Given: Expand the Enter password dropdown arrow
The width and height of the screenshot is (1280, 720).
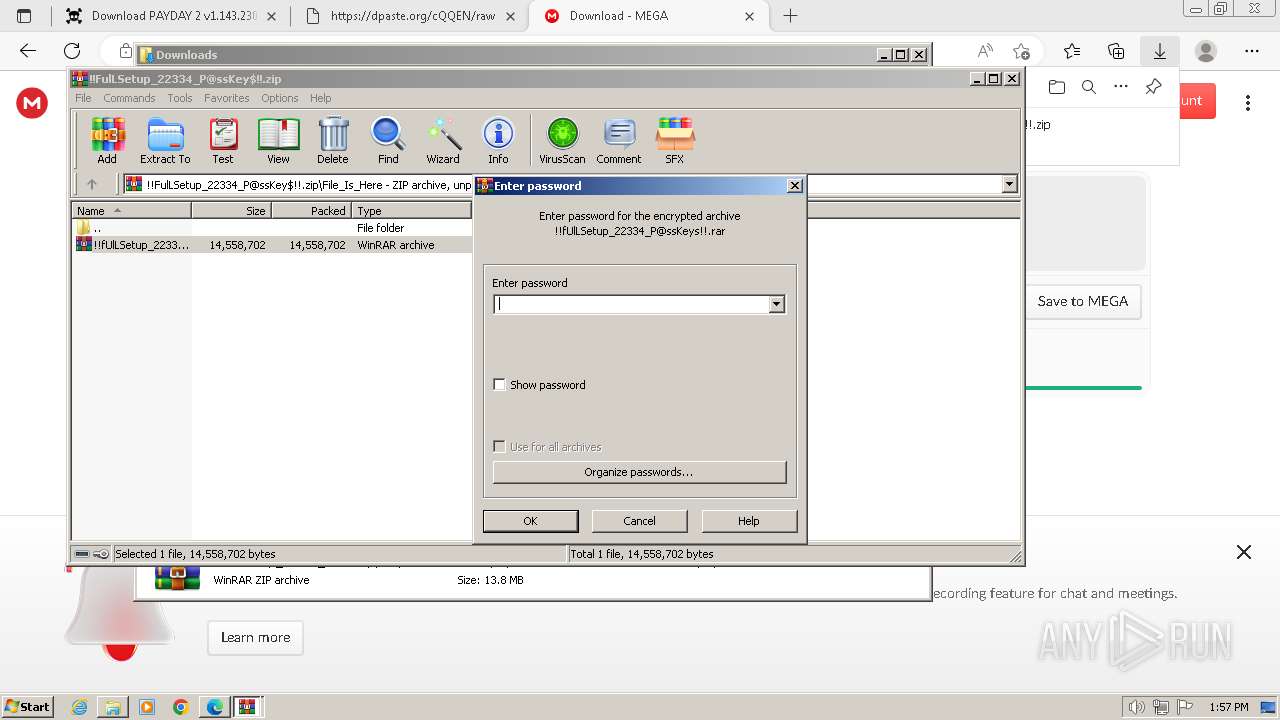Looking at the screenshot, I should (x=777, y=304).
